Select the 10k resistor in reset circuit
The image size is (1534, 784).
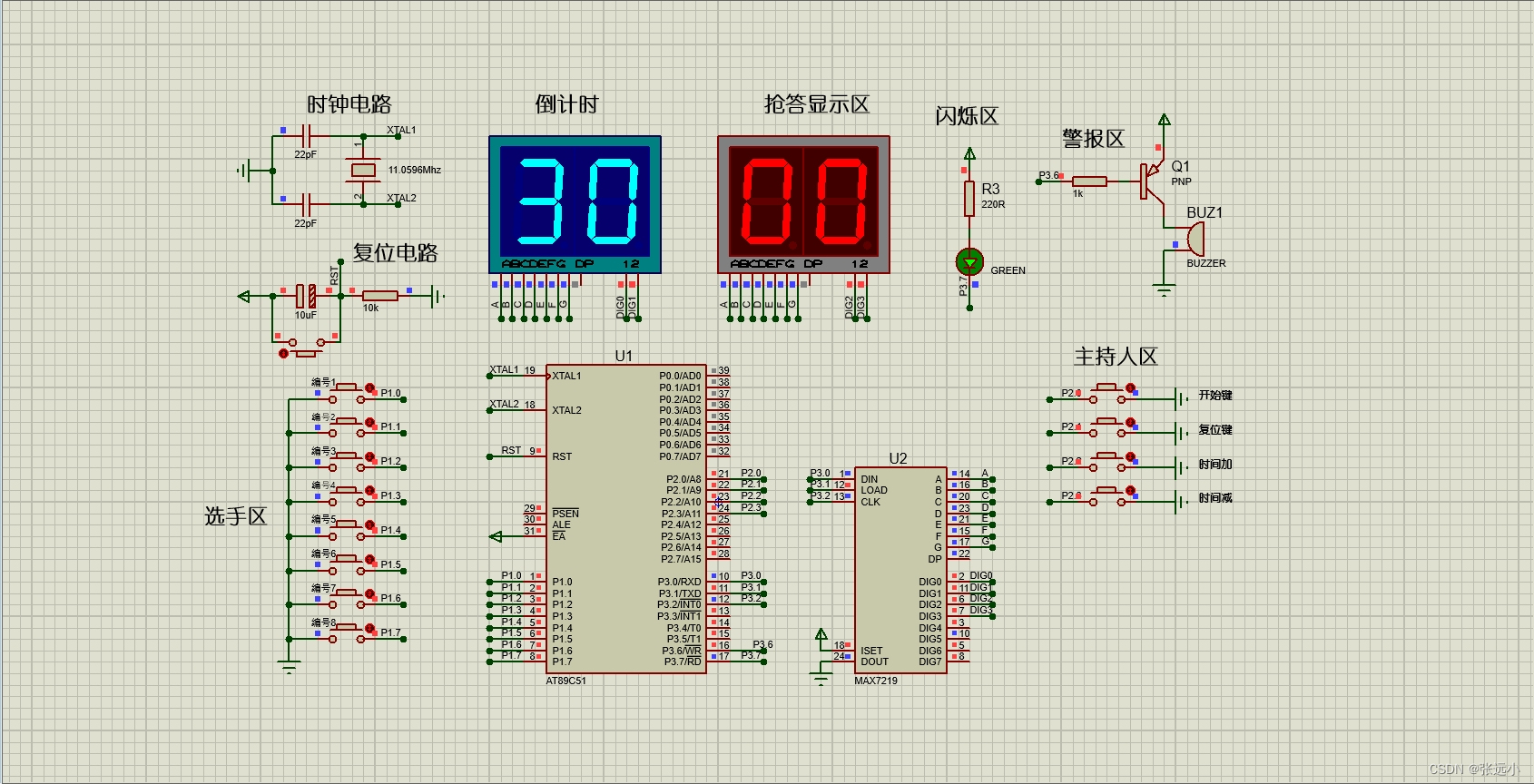[379, 296]
